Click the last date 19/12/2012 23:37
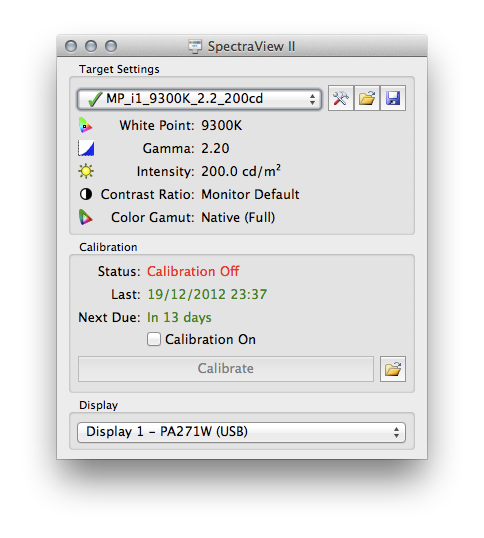Viewport: 484px width, 538px height. coord(207,294)
